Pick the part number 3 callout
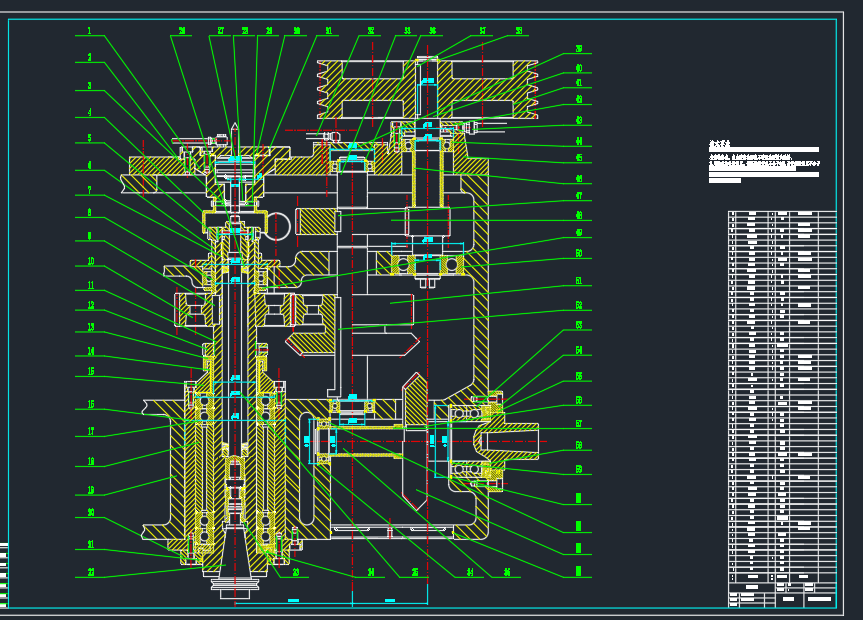Viewport: 863px width, 620px height. click(x=89, y=86)
